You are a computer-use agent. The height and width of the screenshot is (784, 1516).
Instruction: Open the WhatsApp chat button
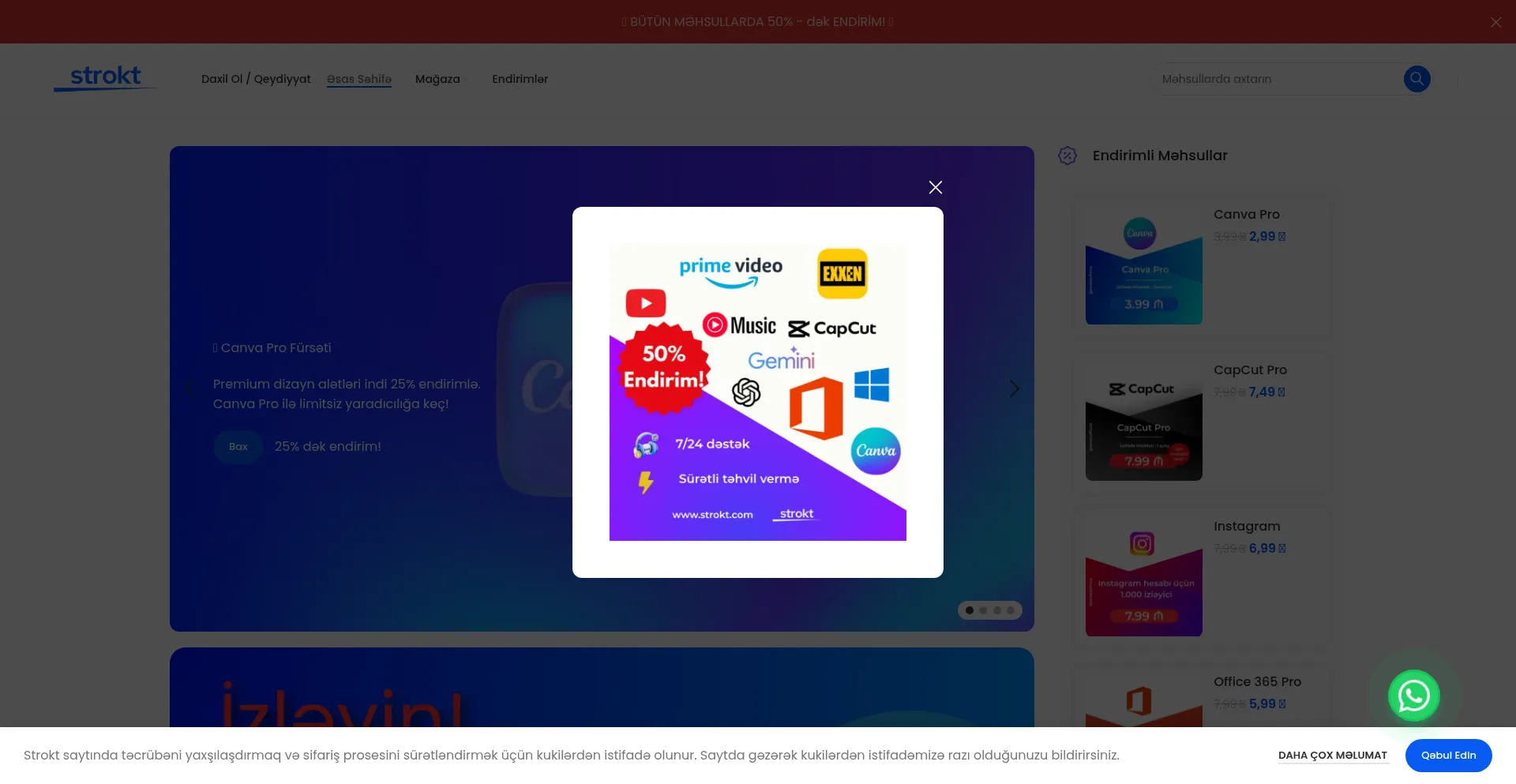coord(1413,696)
